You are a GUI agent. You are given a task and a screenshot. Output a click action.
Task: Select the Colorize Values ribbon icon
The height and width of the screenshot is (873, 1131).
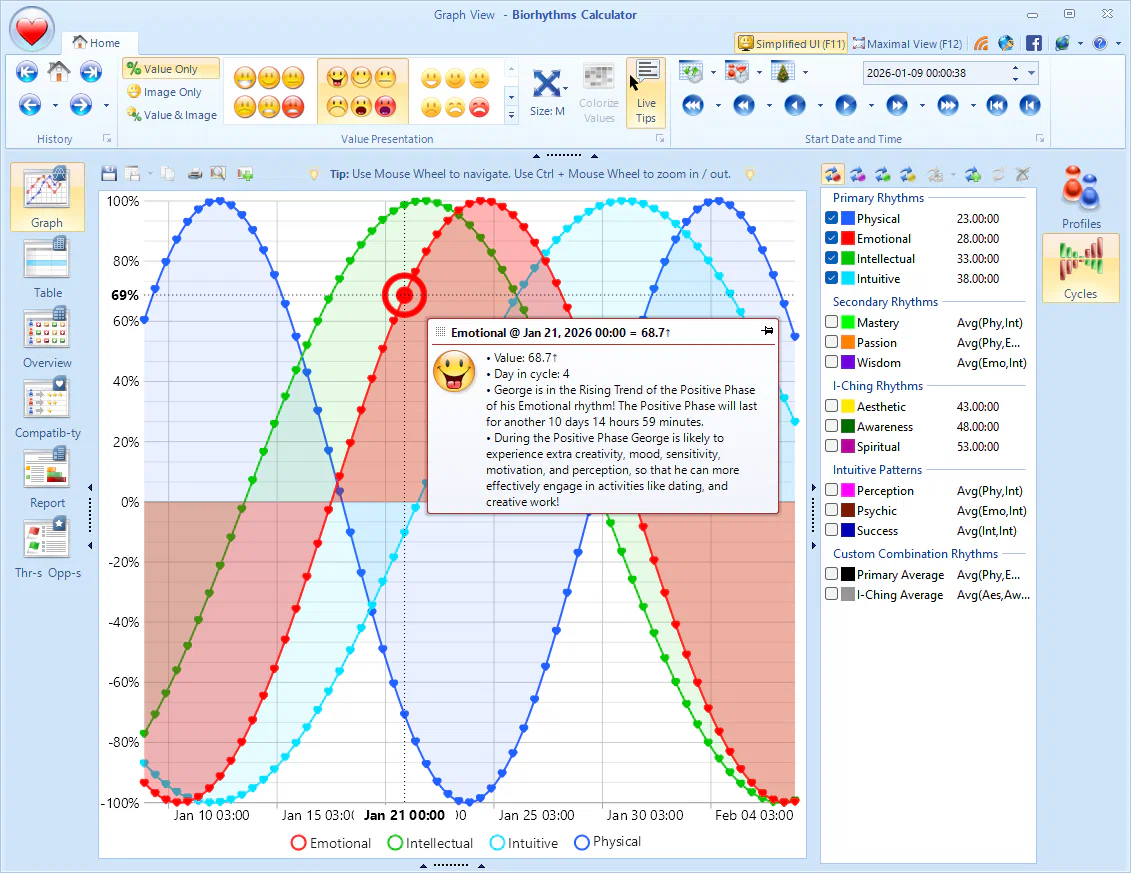click(x=598, y=90)
